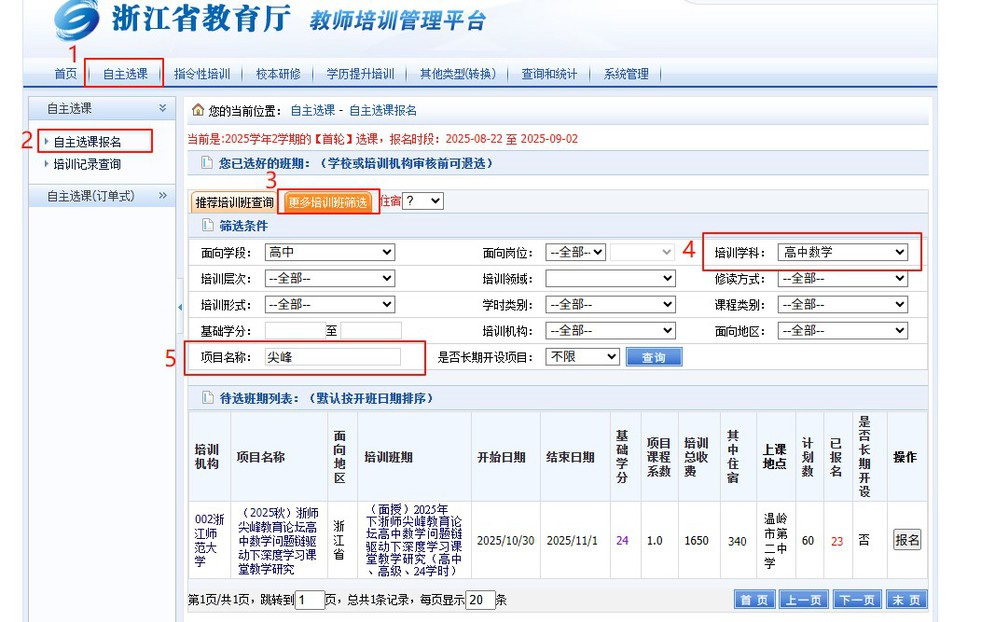Select 自主选课报名 in the left sidebar
999x622 pixels.
pyautogui.click(x=87, y=141)
